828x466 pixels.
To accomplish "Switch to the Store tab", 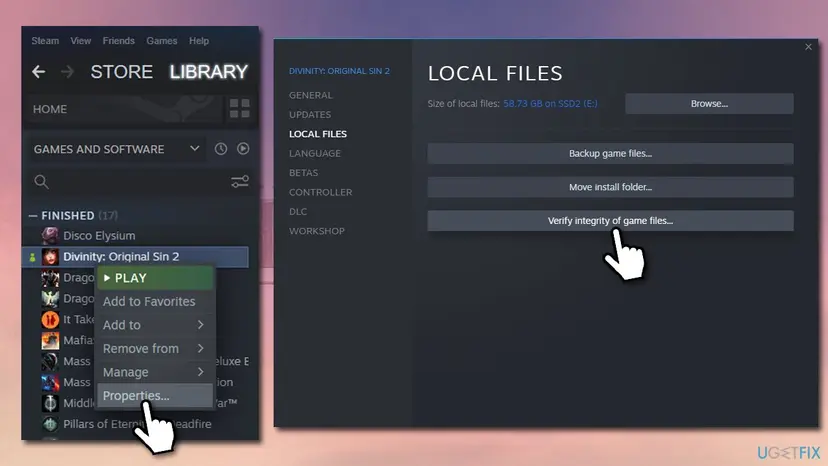I will tap(121, 72).
